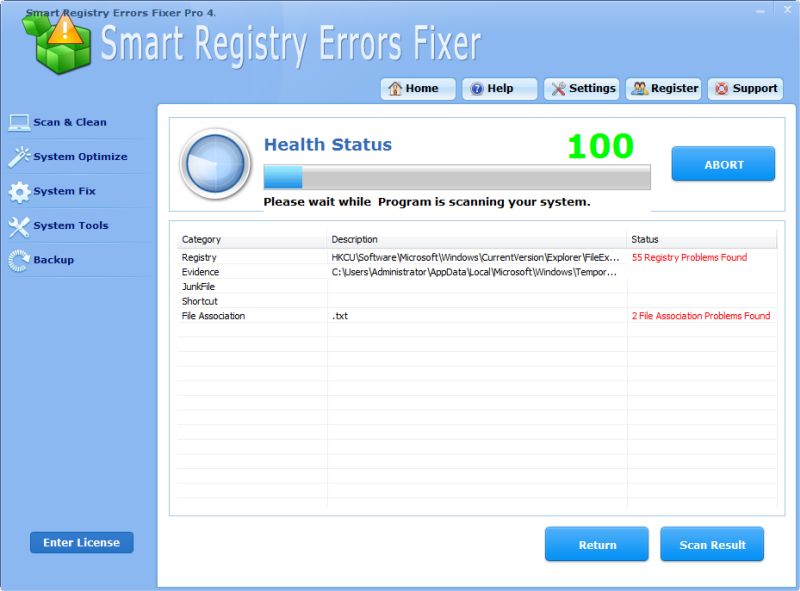Click the Home house icon
Screen dimensions: 800x591
[x=395, y=89]
